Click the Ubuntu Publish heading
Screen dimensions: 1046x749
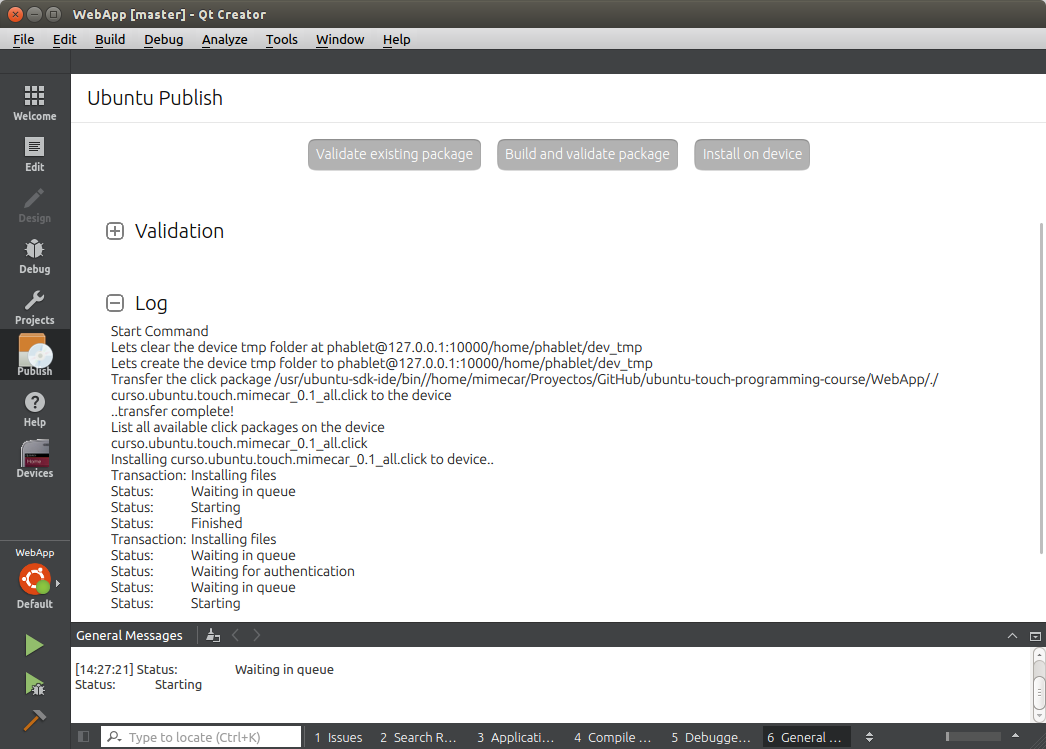click(155, 98)
